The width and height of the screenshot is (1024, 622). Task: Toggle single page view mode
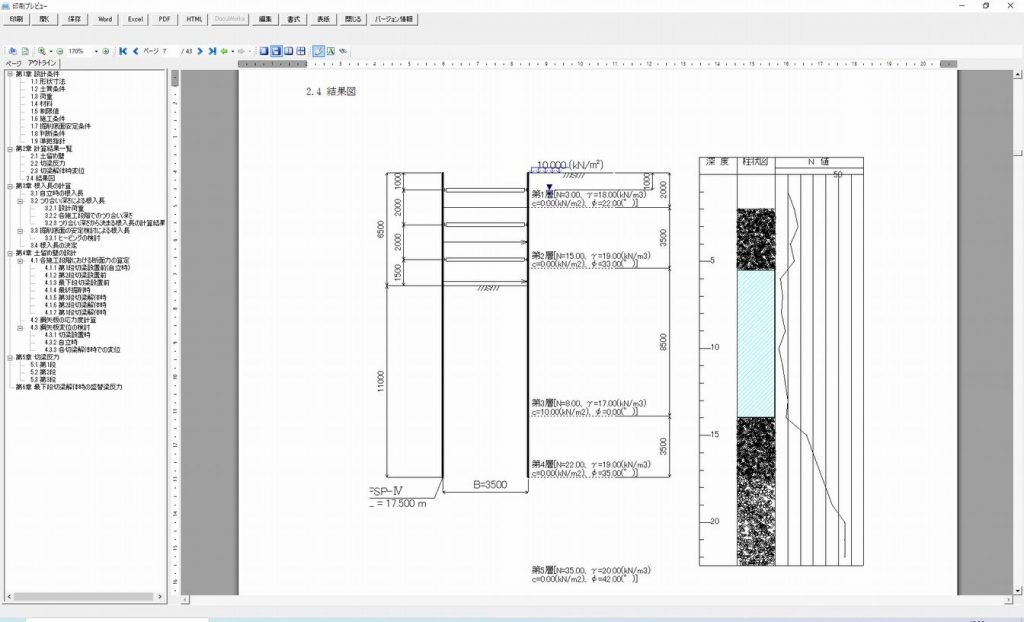pos(264,51)
